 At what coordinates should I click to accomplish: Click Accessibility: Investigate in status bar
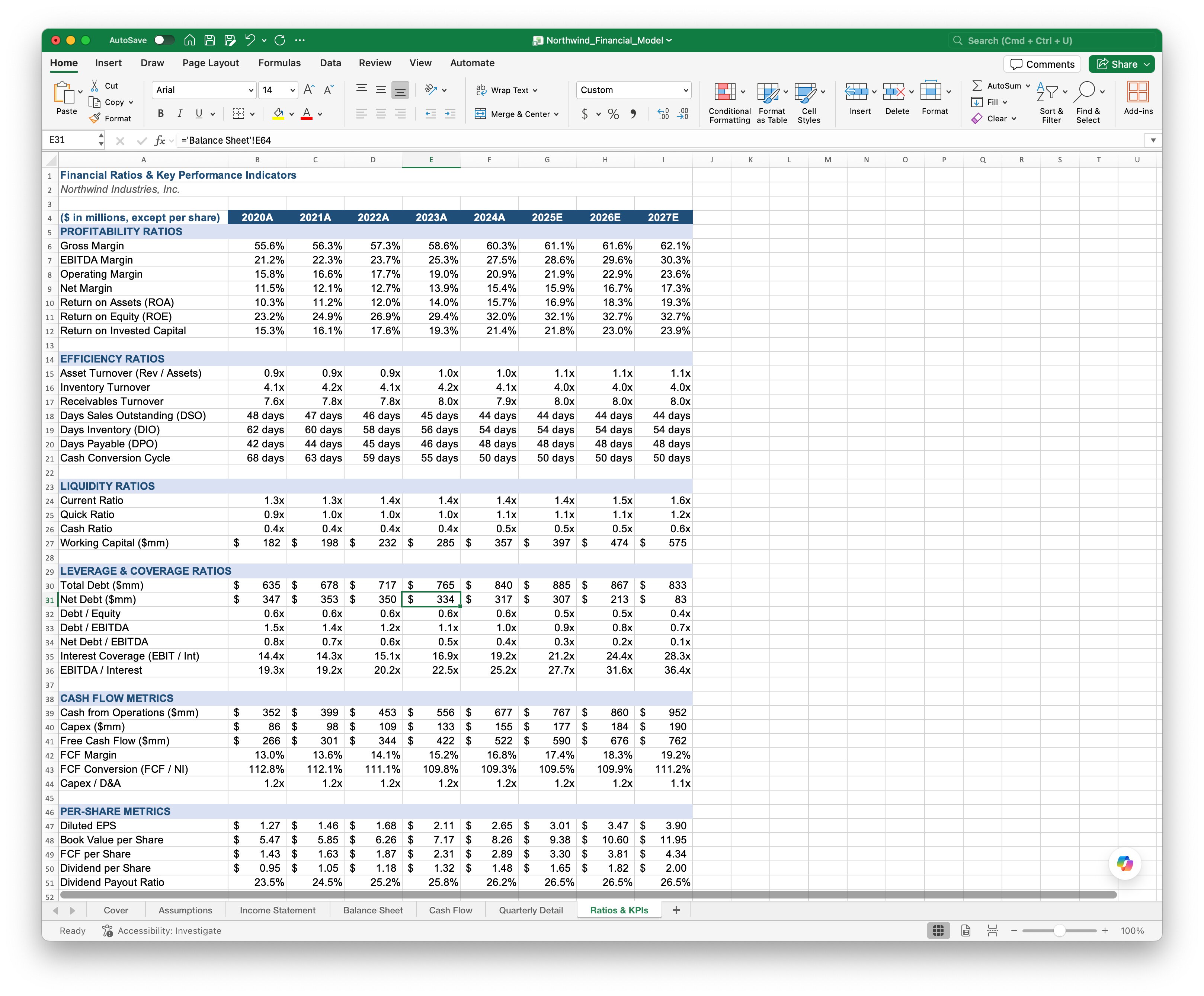tap(162, 930)
